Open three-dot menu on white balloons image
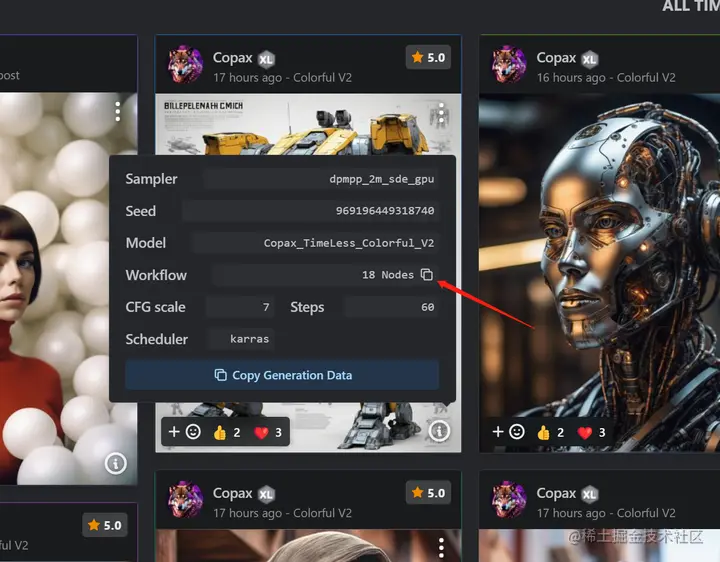Screen dimensions: 720x562 coord(118,112)
